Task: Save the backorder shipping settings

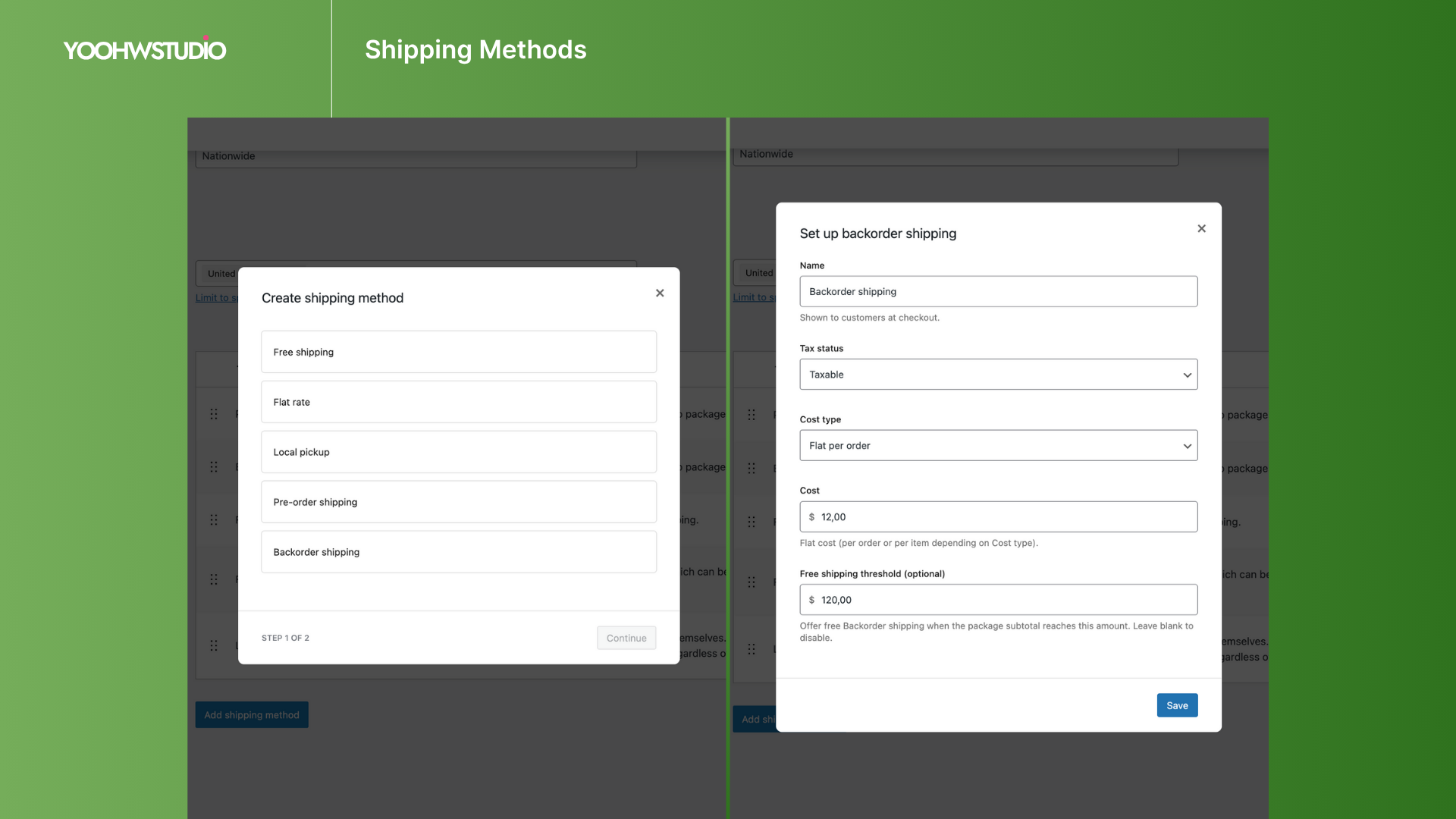Action: (x=1177, y=705)
